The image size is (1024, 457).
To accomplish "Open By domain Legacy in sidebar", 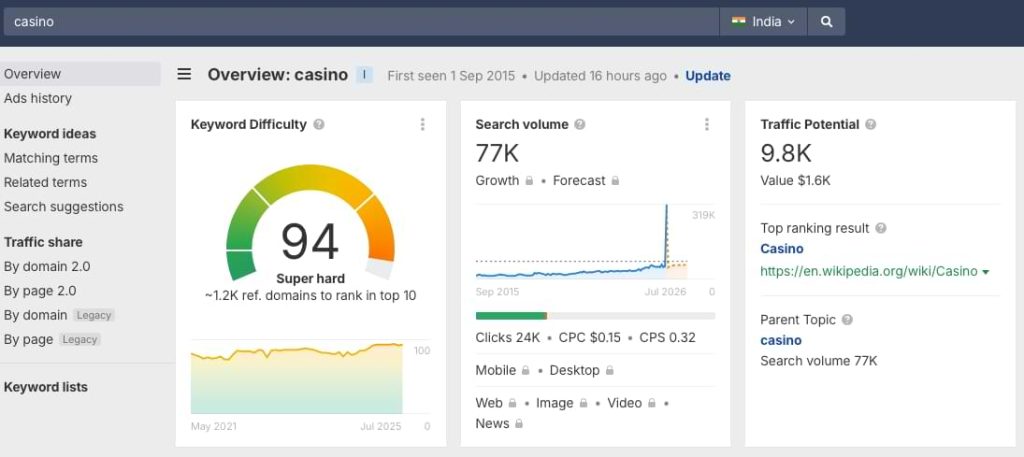I will 59,315.
